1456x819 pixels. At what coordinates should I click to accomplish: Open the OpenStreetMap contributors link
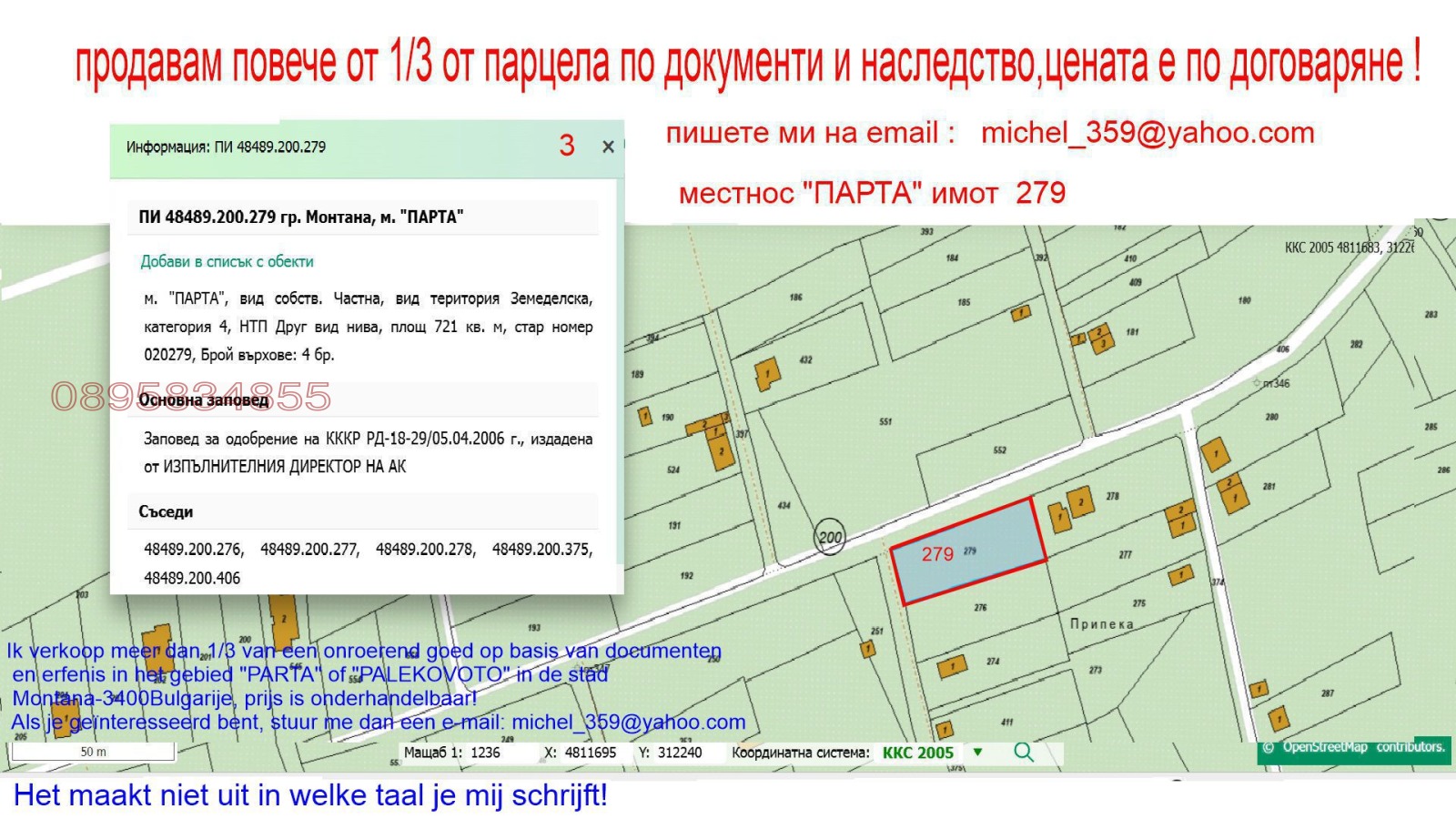click(x=1353, y=748)
